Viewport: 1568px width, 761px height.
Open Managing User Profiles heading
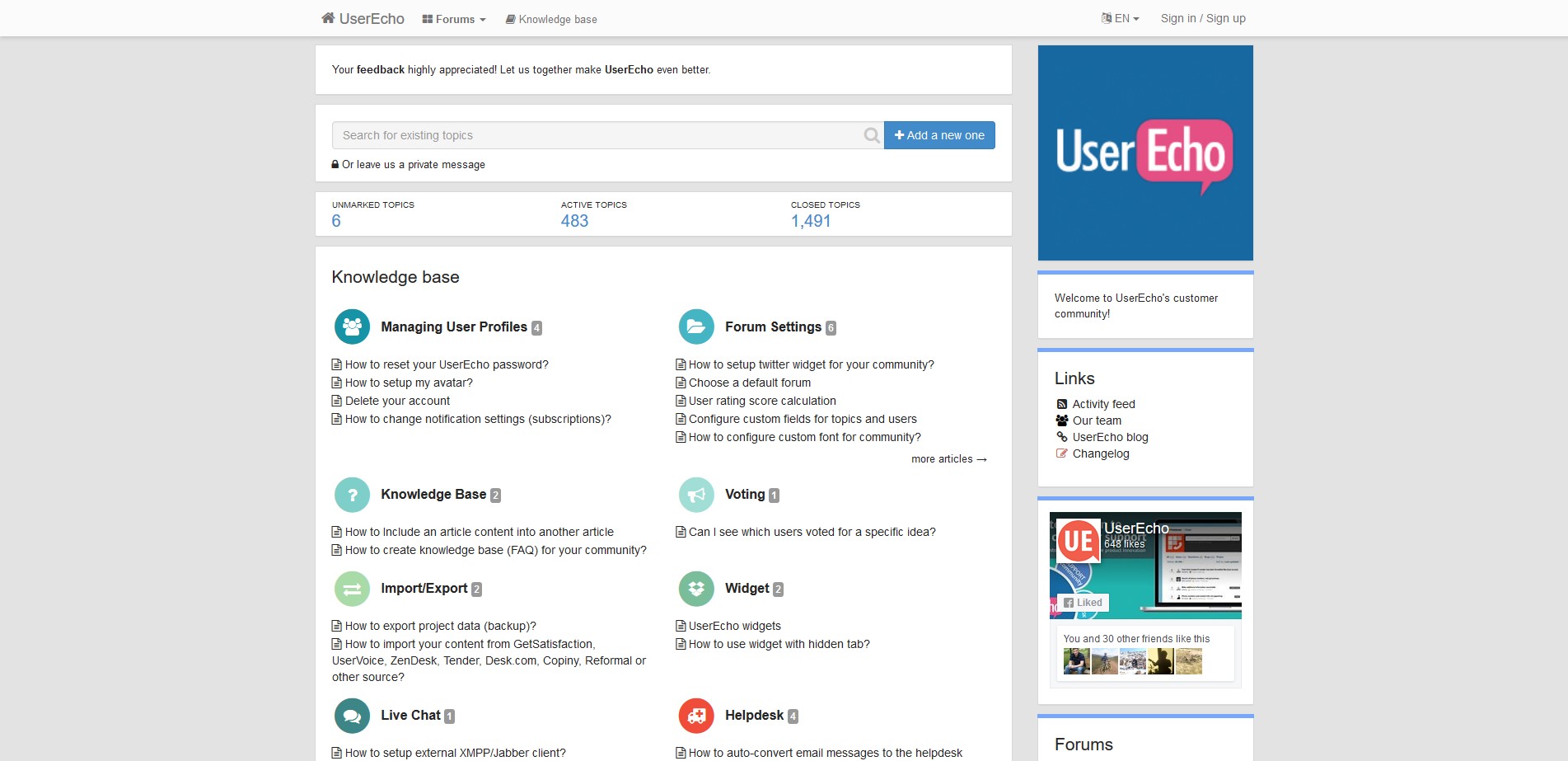[454, 327]
